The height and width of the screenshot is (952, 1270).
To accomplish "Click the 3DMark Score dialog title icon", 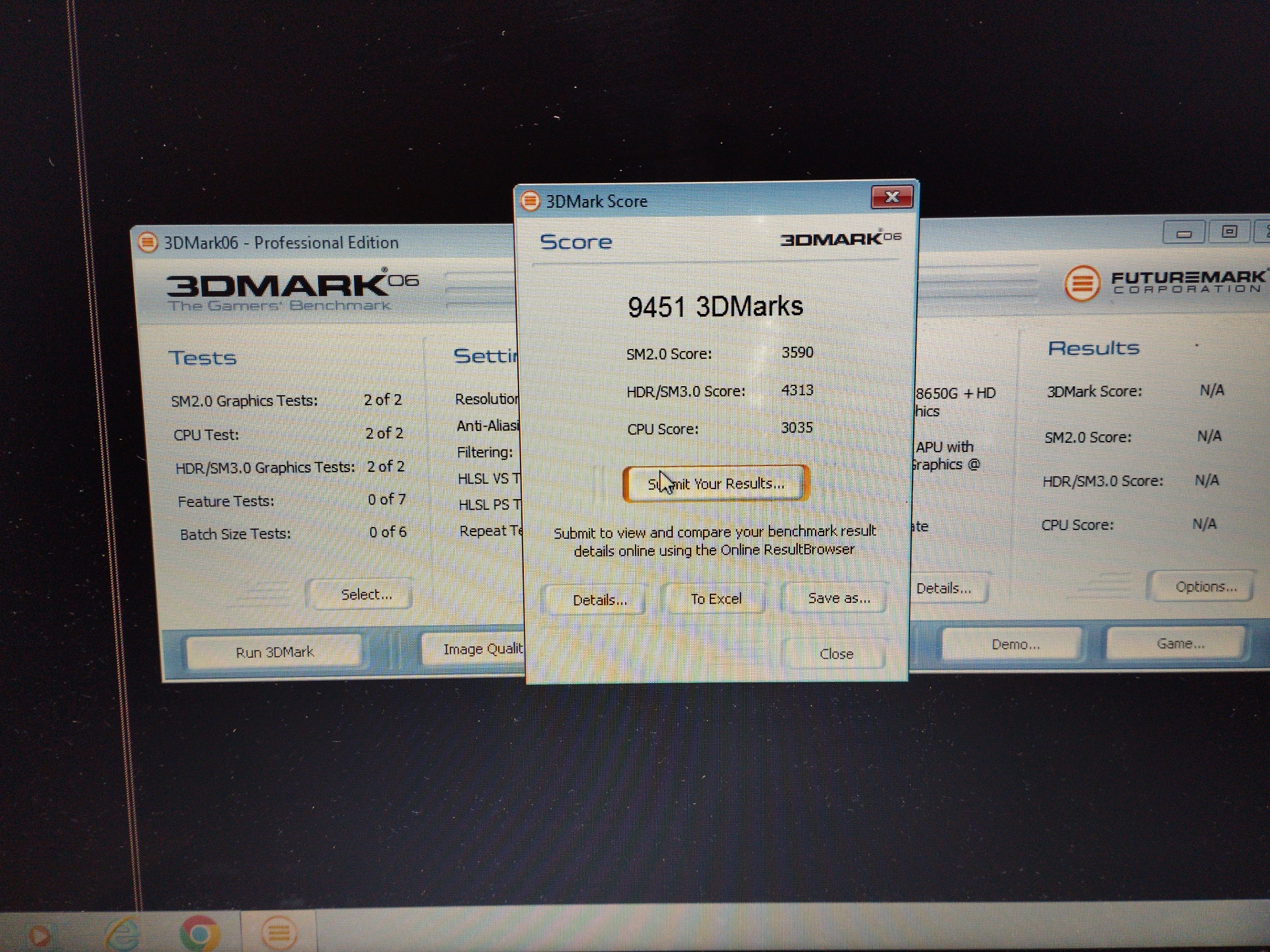I will 530,201.
